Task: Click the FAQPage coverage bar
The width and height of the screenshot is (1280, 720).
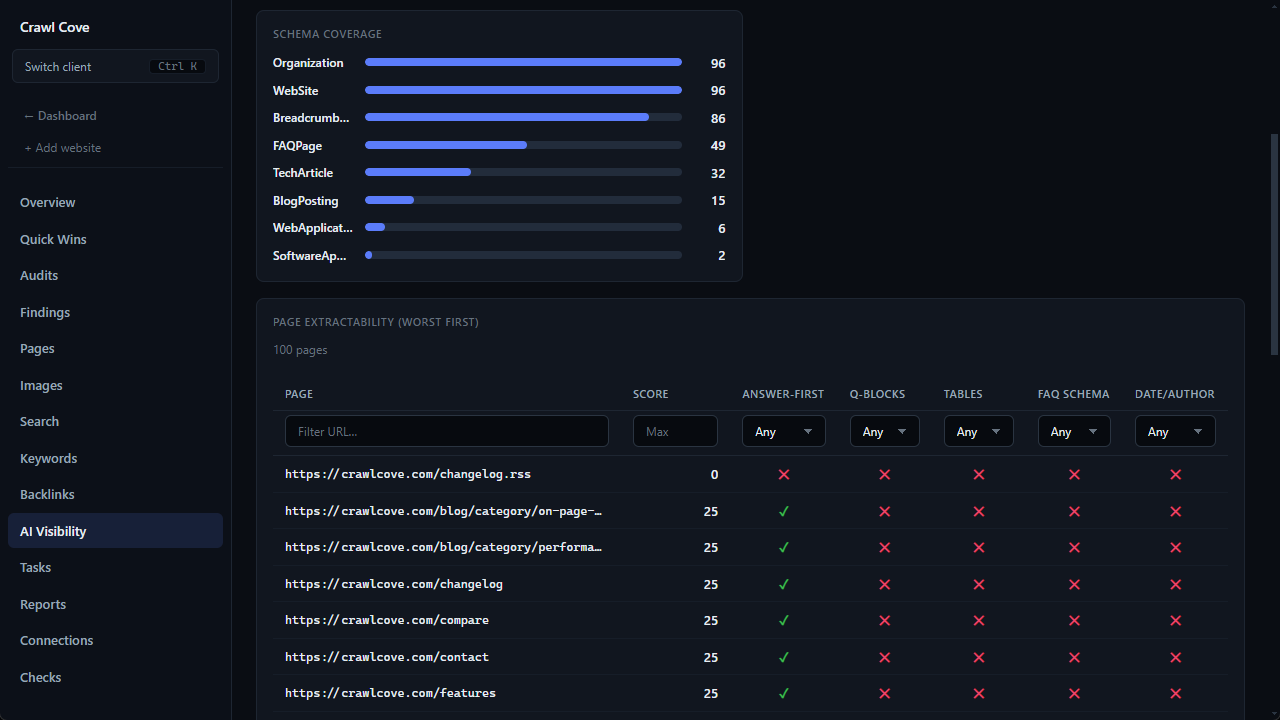Action: [x=523, y=145]
